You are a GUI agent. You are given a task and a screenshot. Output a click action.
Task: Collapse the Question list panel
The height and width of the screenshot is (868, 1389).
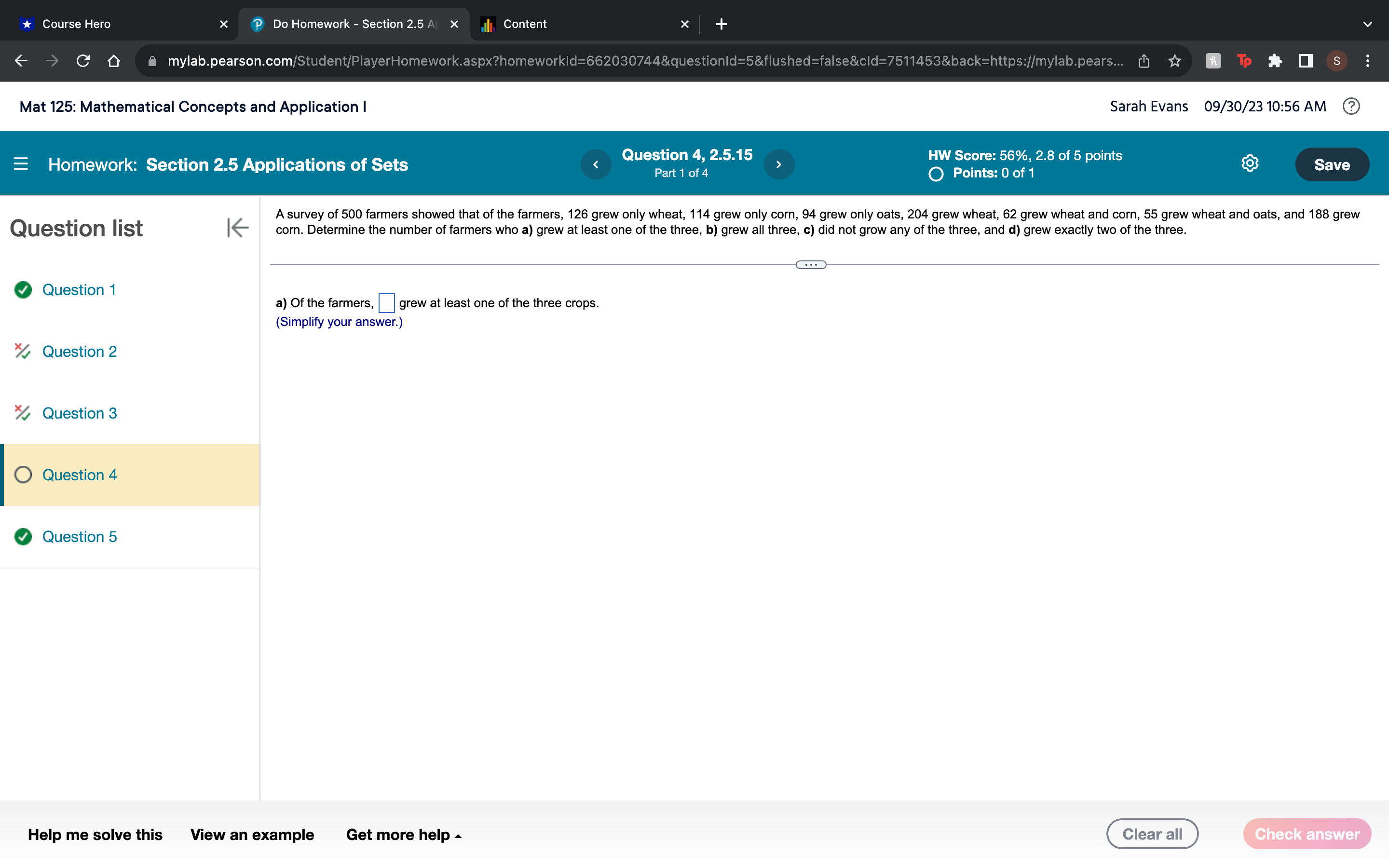238,228
